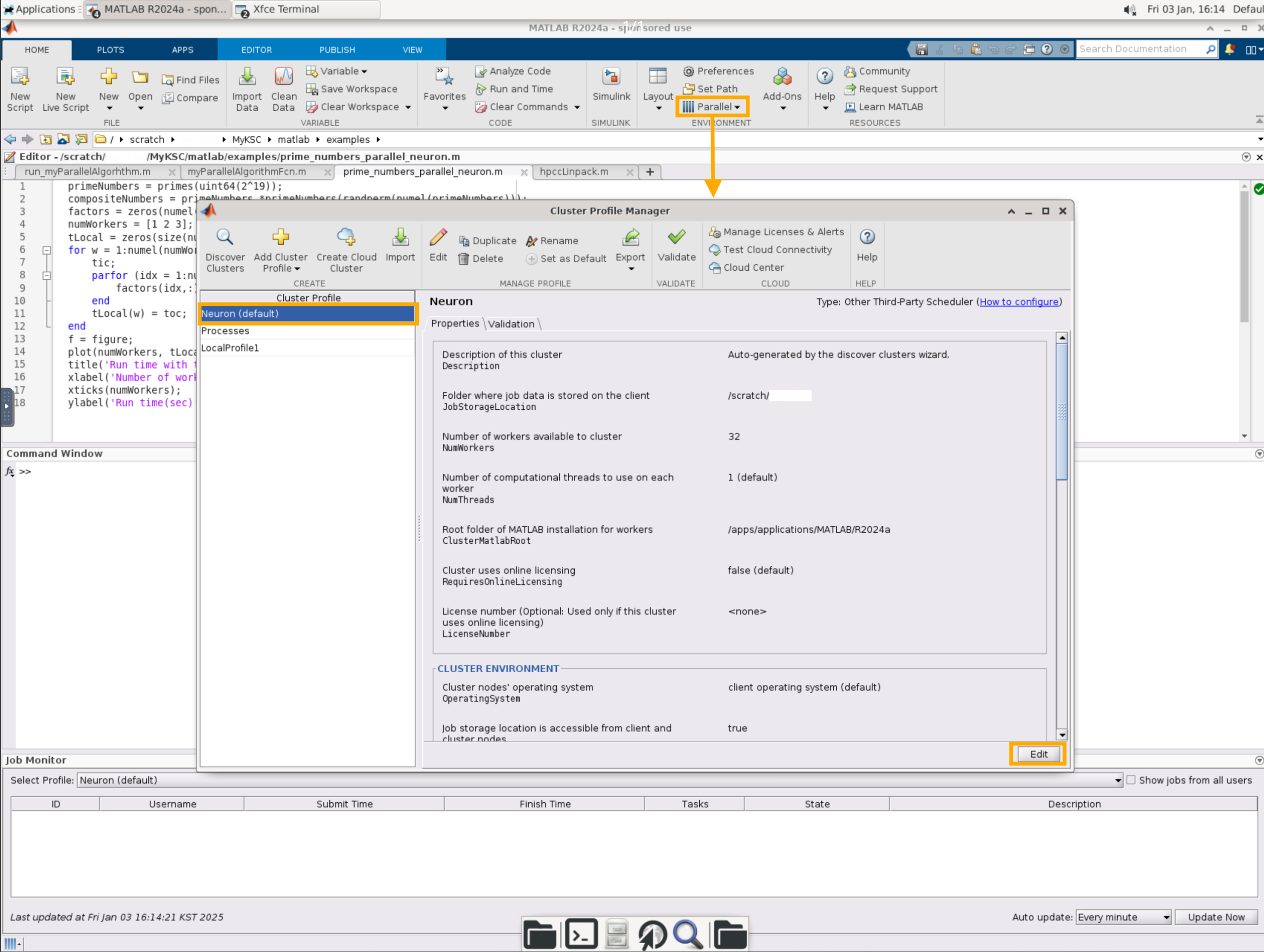Open the Parallel dropdown menu
1264x952 pixels.
pyautogui.click(x=712, y=107)
